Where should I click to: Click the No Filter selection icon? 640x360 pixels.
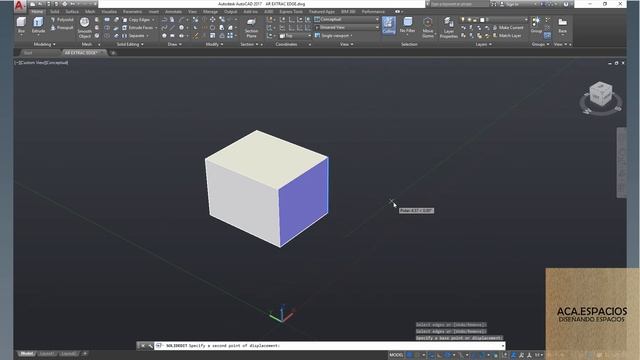(407, 25)
